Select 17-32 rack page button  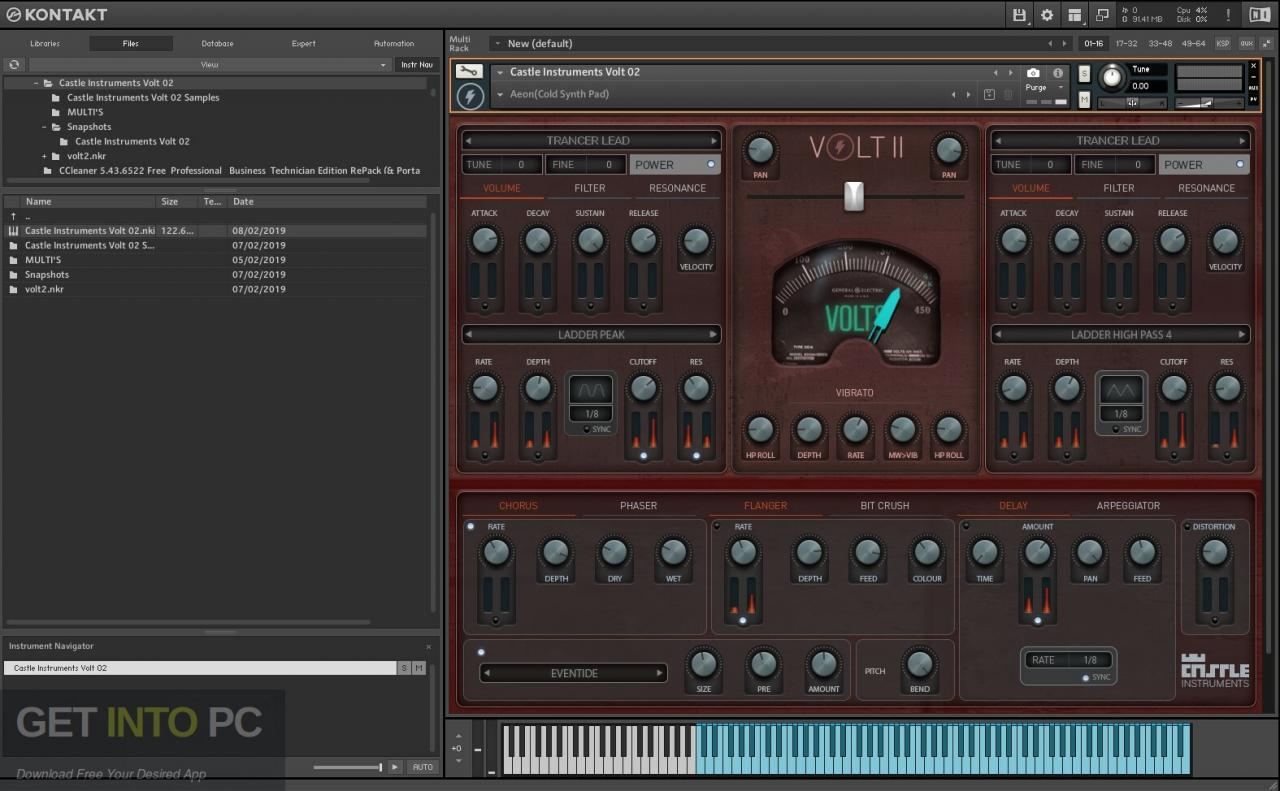tap(1126, 44)
